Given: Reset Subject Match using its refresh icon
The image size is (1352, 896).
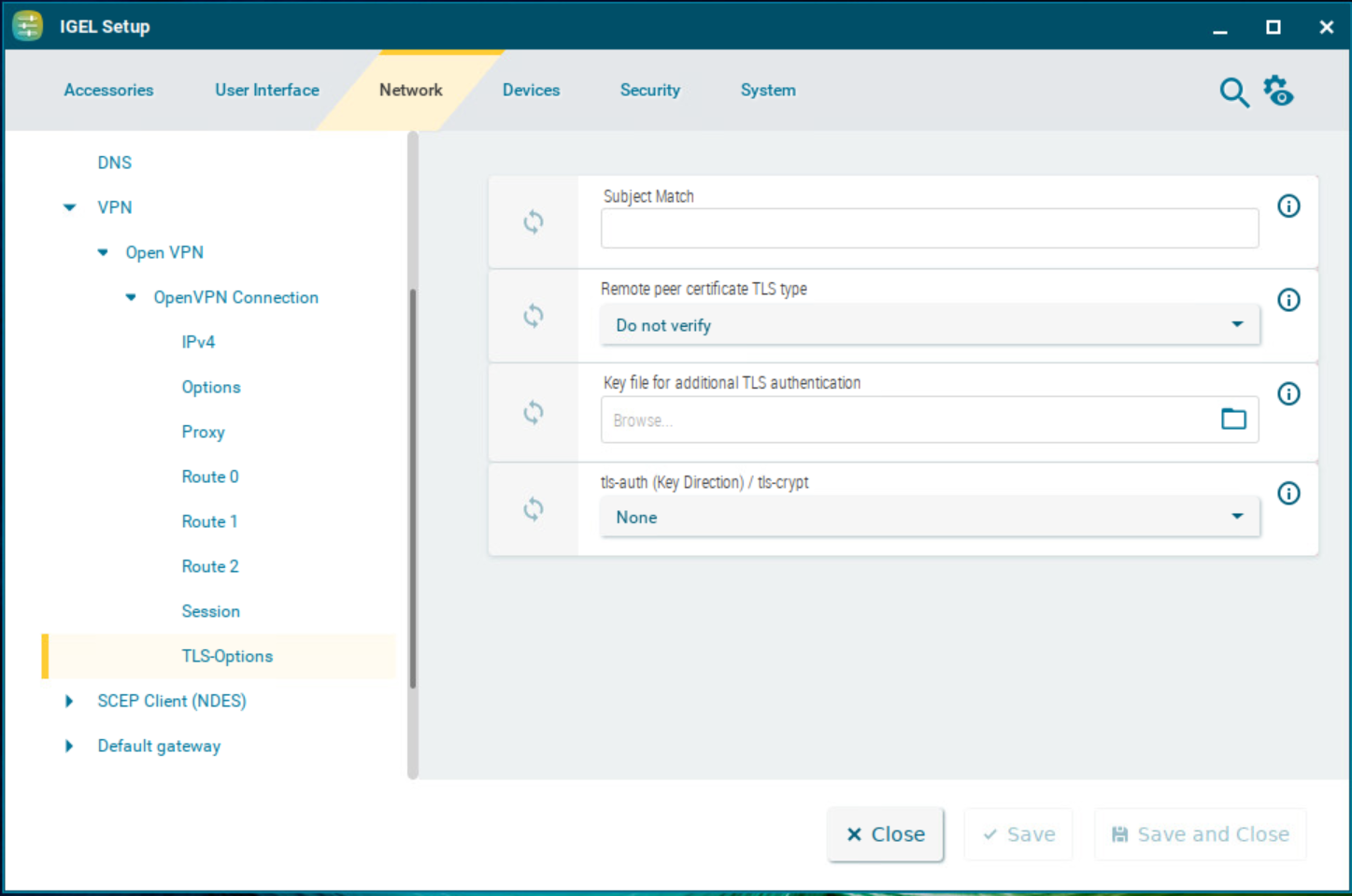Looking at the screenshot, I should [533, 222].
